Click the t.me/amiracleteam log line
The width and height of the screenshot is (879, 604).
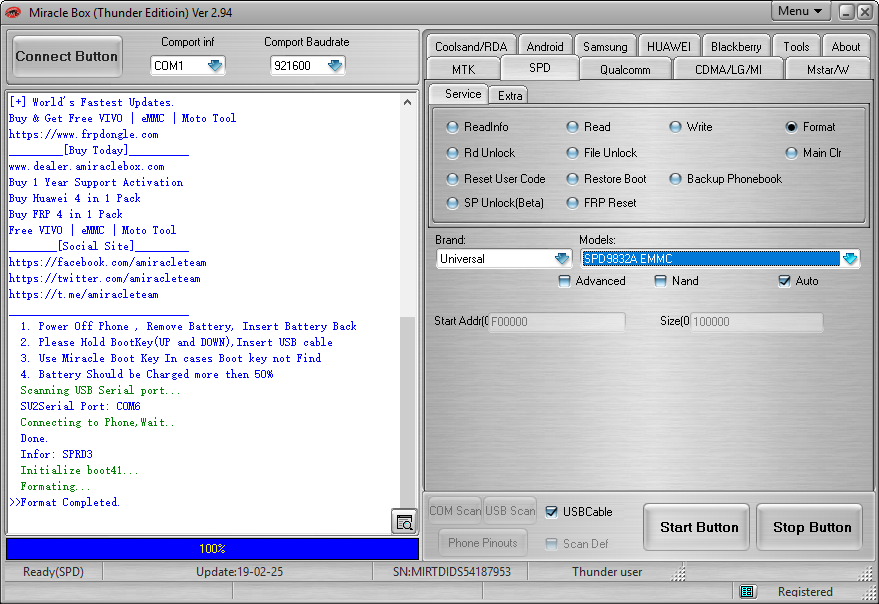[84, 294]
